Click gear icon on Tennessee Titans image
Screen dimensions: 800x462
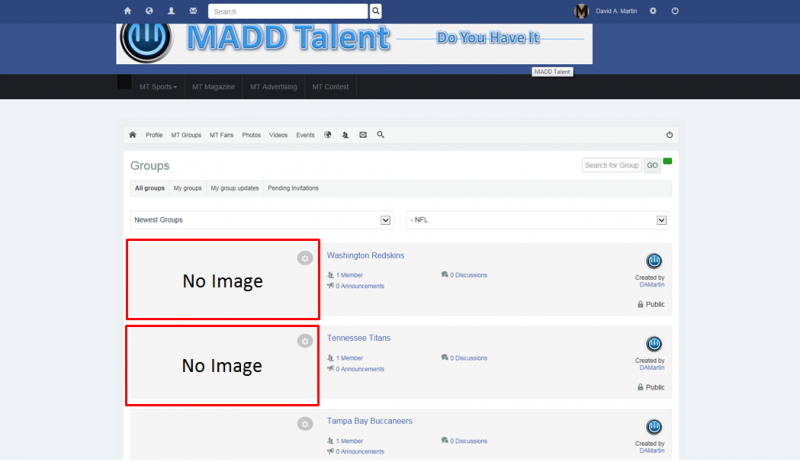coord(305,341)
